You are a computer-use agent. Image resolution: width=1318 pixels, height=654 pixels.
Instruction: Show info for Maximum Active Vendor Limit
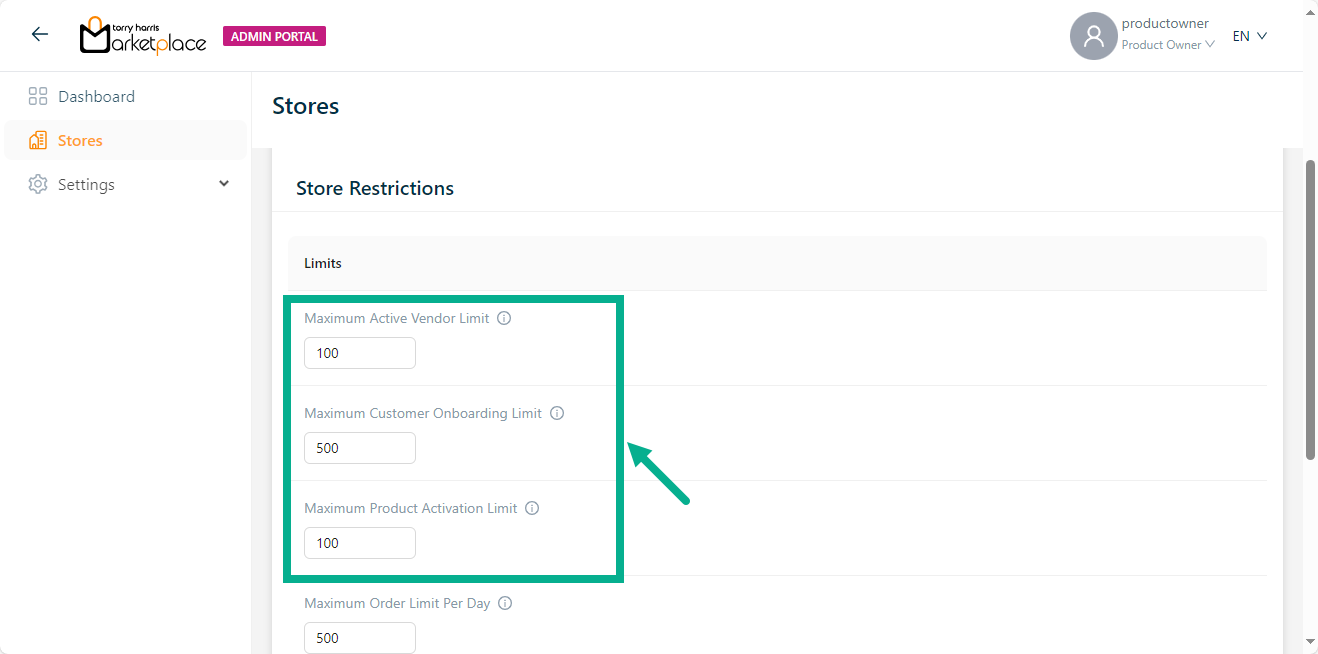pyautogui.click(x=504, y=319)
